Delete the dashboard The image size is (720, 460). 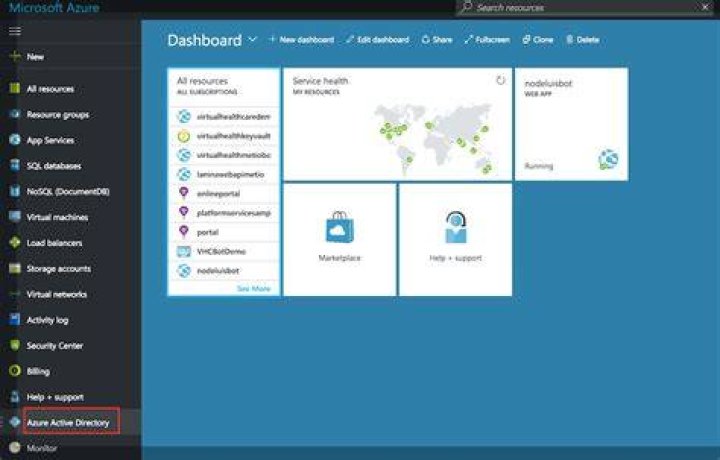tap(583, 40)
